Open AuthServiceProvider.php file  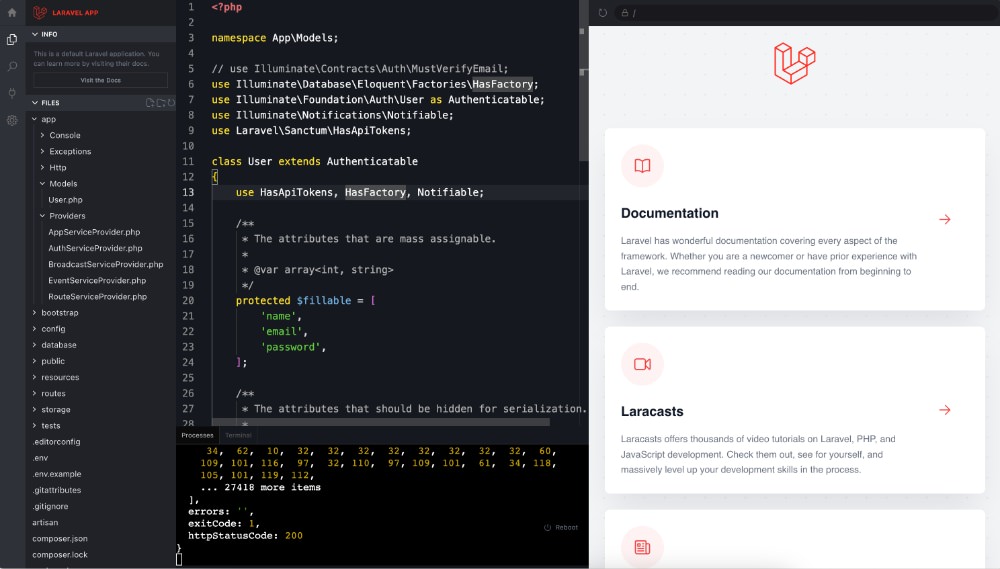pyautogui.click(x=95, y=248)
